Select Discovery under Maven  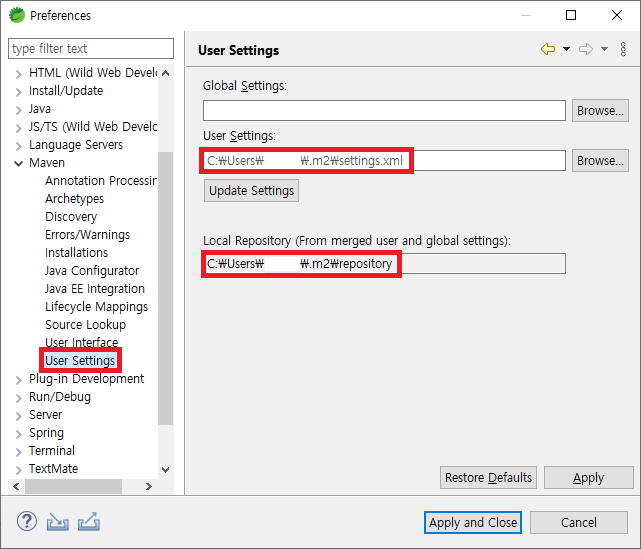coord(71,217)
